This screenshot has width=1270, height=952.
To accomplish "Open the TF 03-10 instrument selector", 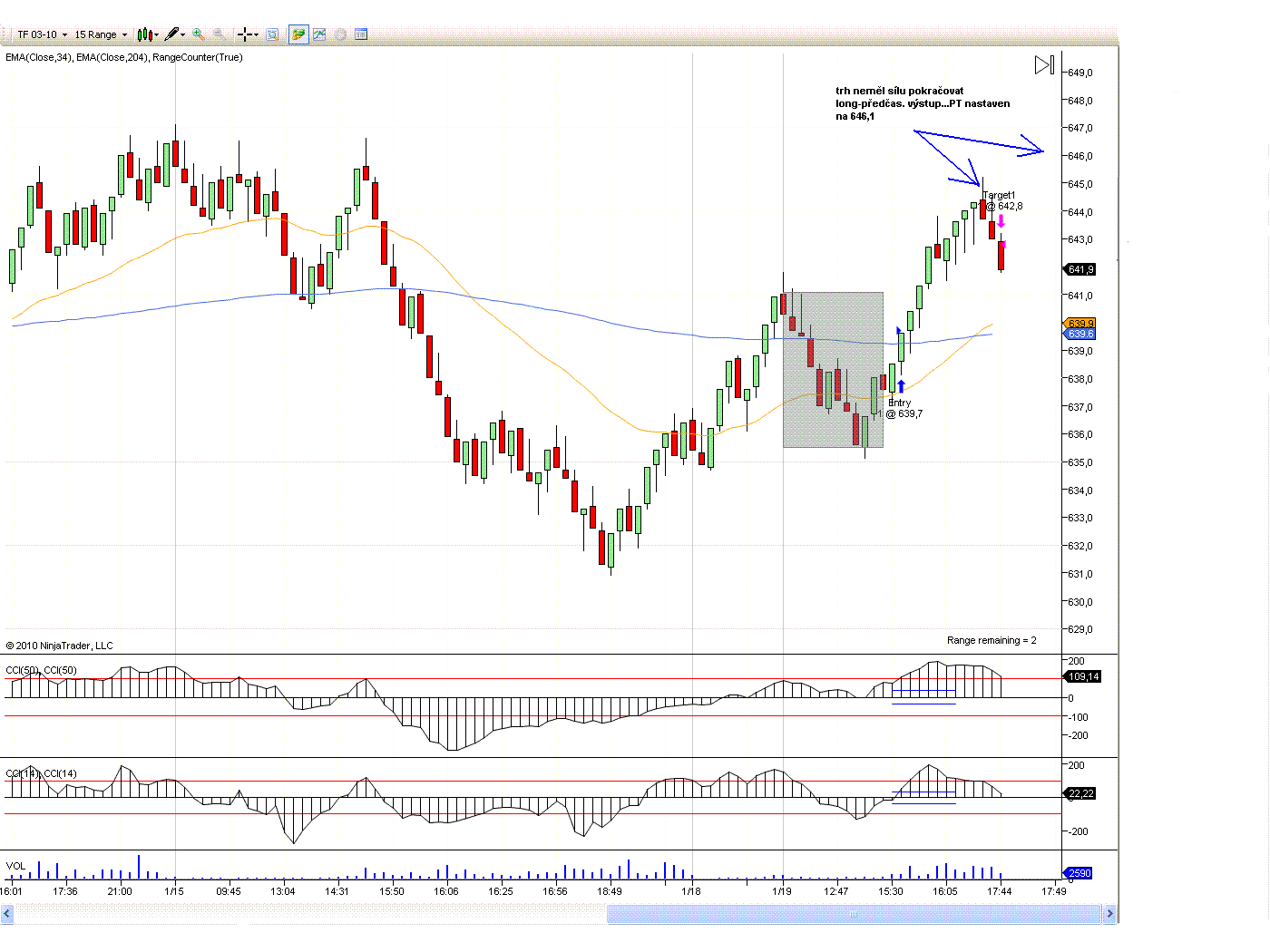I will (x=42, y=34).
